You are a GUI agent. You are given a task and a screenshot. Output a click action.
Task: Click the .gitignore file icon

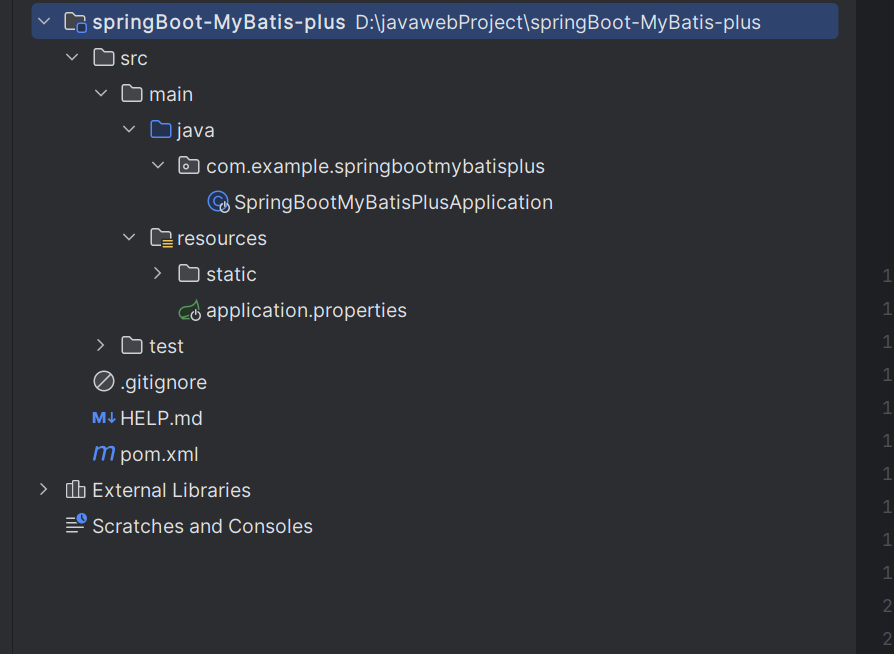point(104,381)
